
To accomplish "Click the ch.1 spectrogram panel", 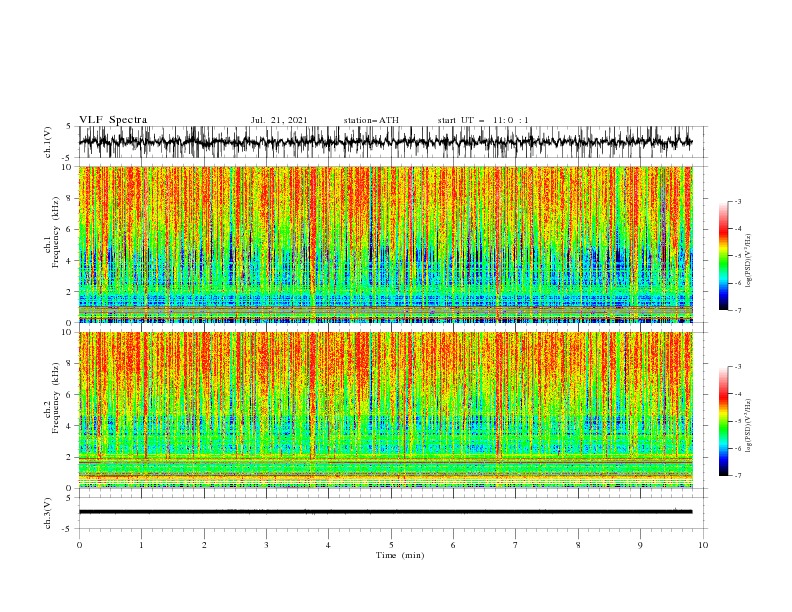I will [x=386, y=244].
